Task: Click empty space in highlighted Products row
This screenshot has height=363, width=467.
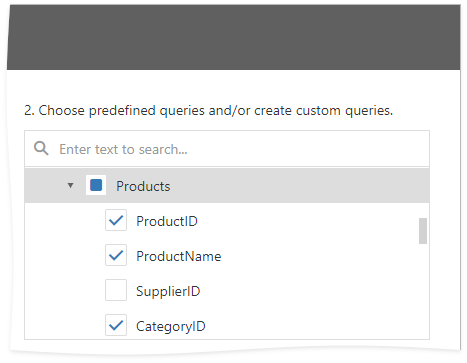Action: 300,185
